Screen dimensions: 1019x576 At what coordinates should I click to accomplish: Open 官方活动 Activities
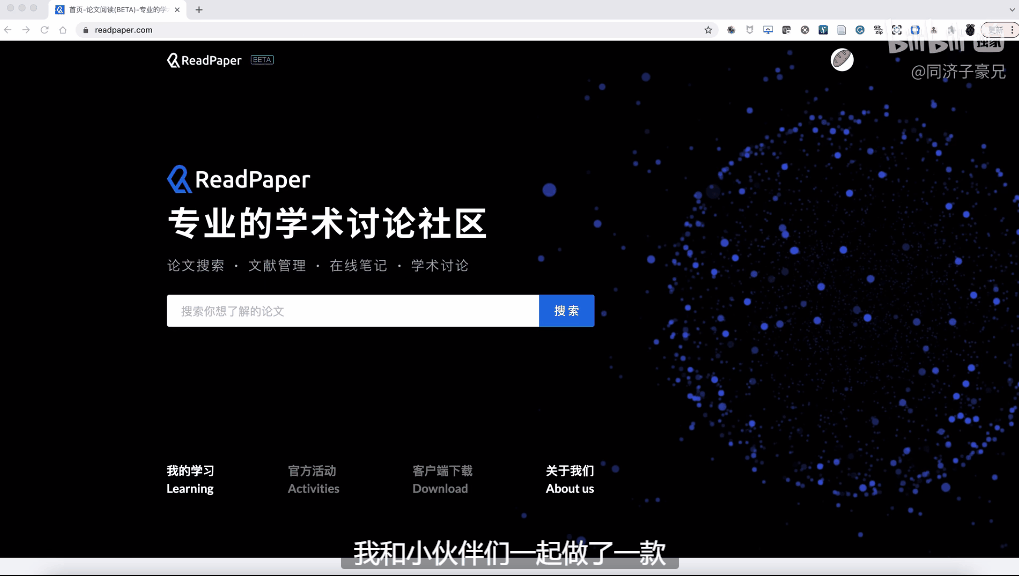(313, 480)
